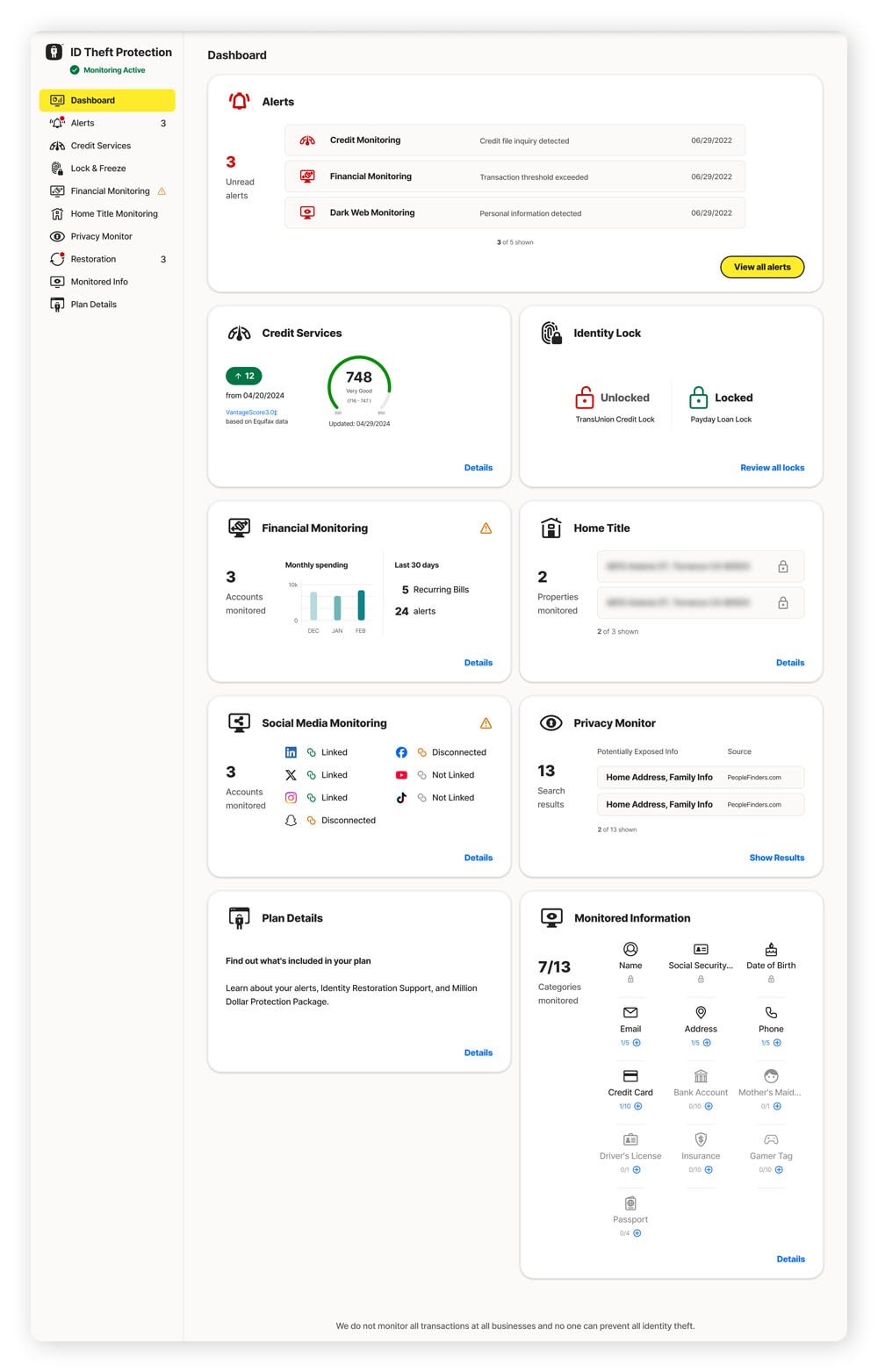Expand the Email monitored category
The height and width of the screenshot is (1372, 878).
coord(636,1043)
